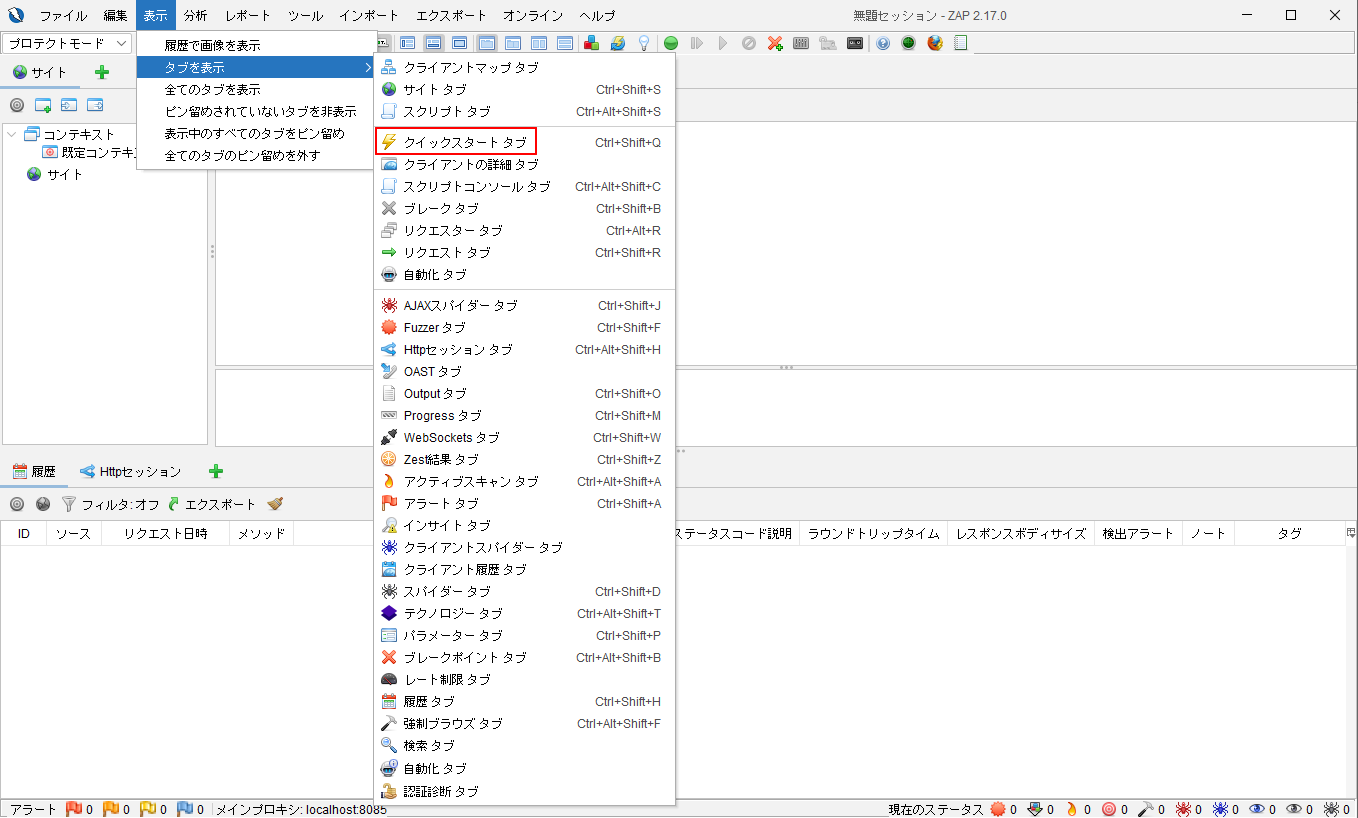
Task: Switch to the 履歴 bottom tab
Action: [x=34, y=471]
